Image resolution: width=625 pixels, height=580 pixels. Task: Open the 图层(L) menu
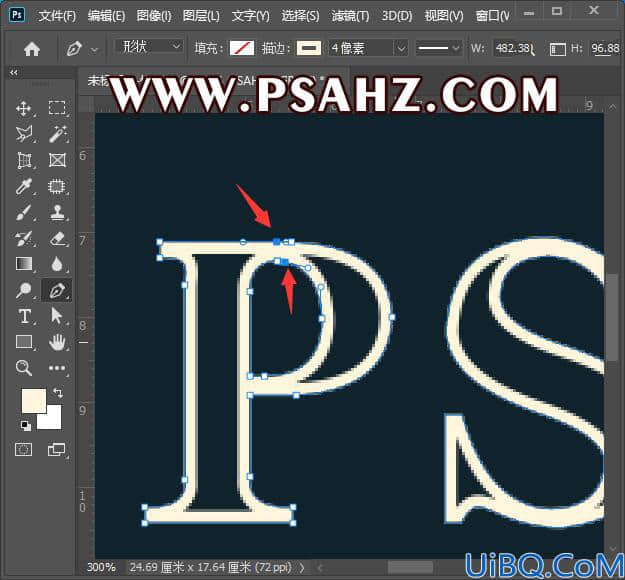point(201,16)
